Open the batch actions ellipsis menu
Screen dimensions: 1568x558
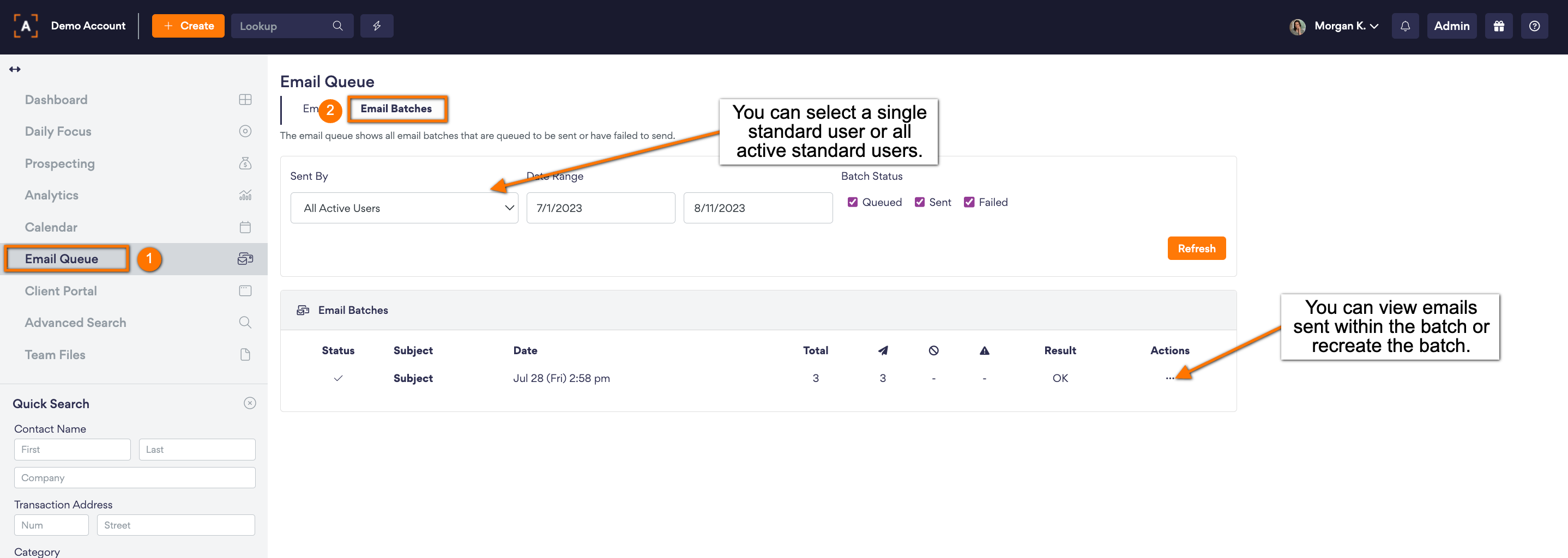(x=1170, y=378)
